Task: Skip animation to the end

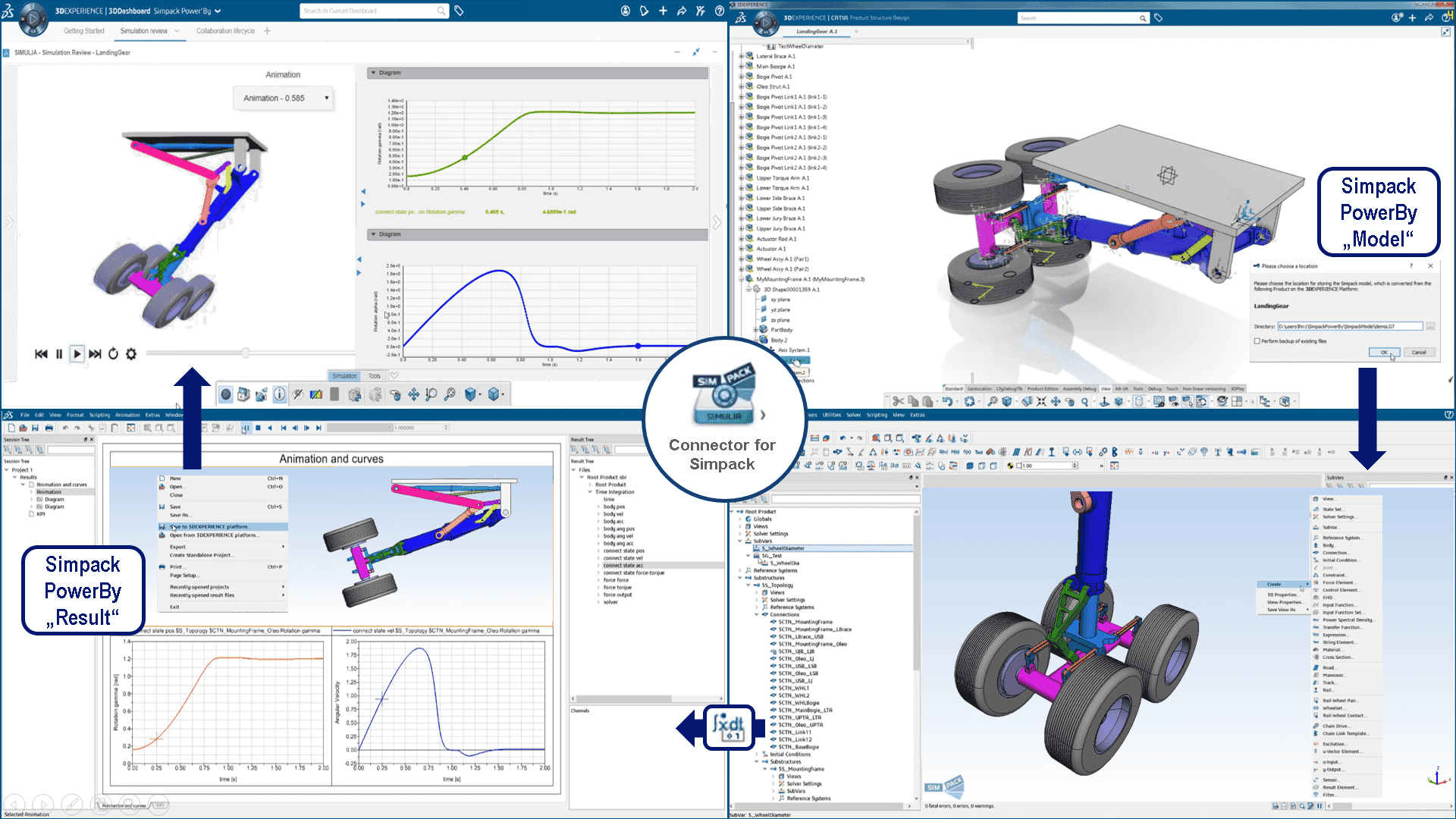Action: pos(95,354)
